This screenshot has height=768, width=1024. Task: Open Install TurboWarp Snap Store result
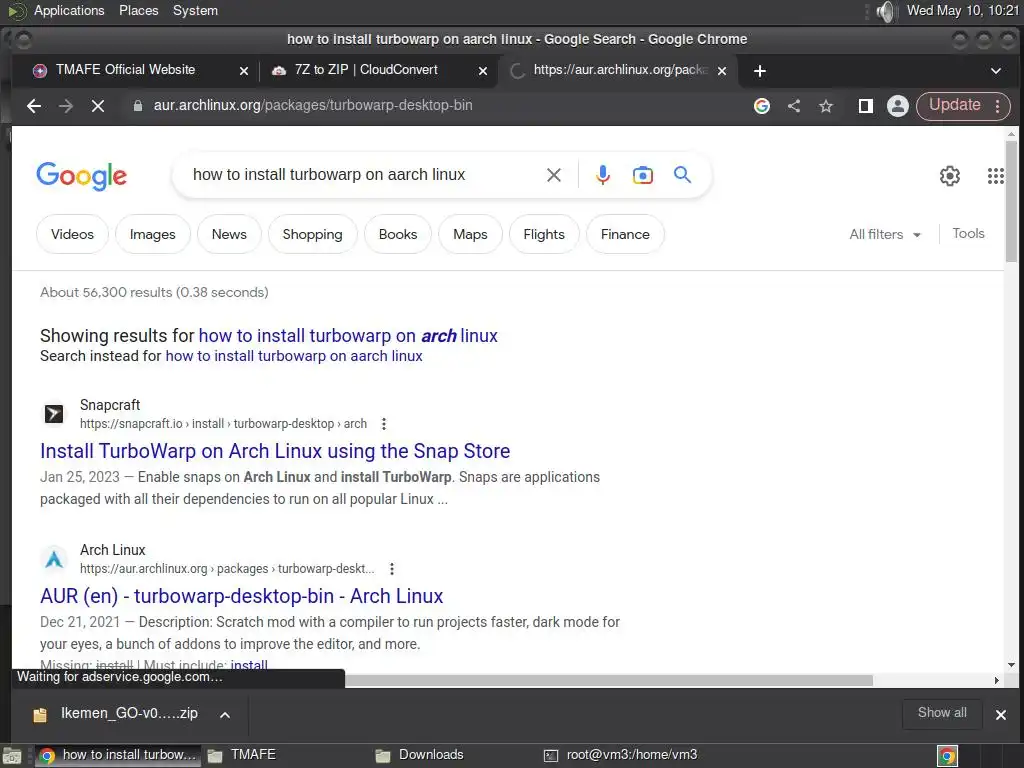[x=275, y=451]
